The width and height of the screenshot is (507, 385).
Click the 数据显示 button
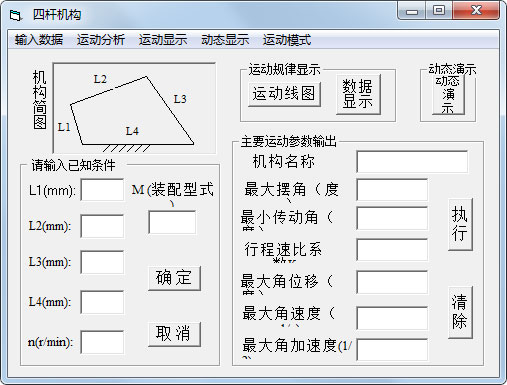click(358, 94)
